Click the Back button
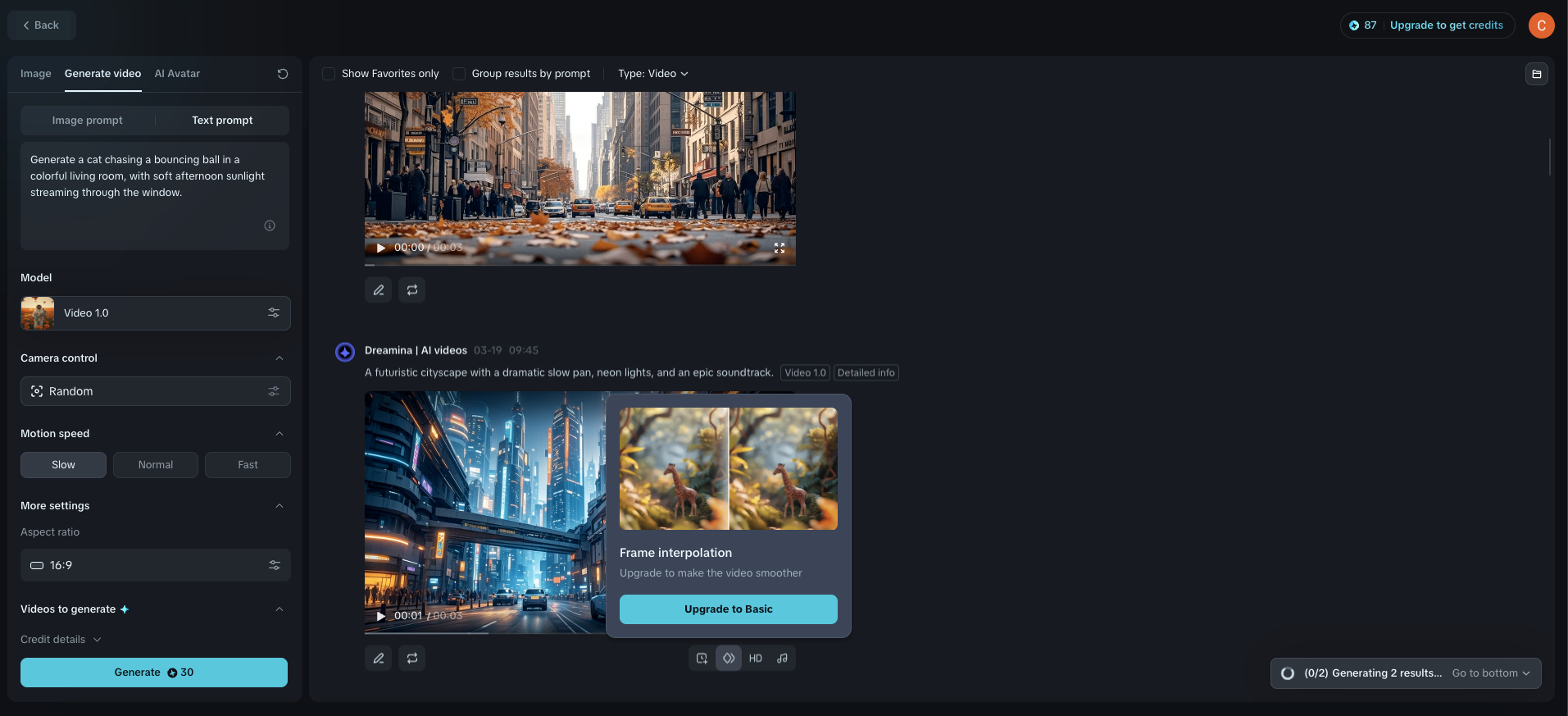The width and height of the screenshot is (1568, 716). (42, 25)
